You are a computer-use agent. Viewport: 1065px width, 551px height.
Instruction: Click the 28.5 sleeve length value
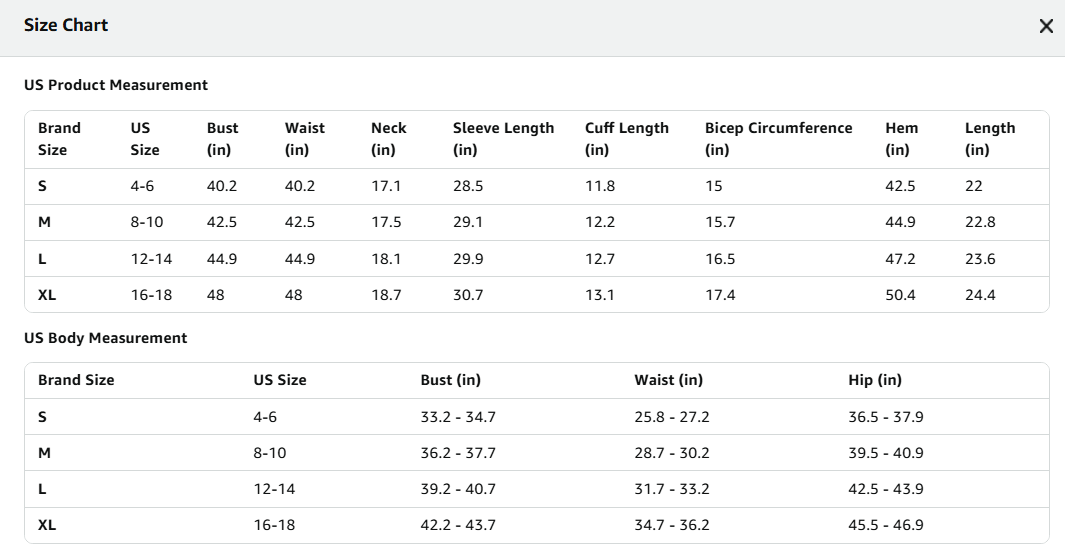coord(468,186)
